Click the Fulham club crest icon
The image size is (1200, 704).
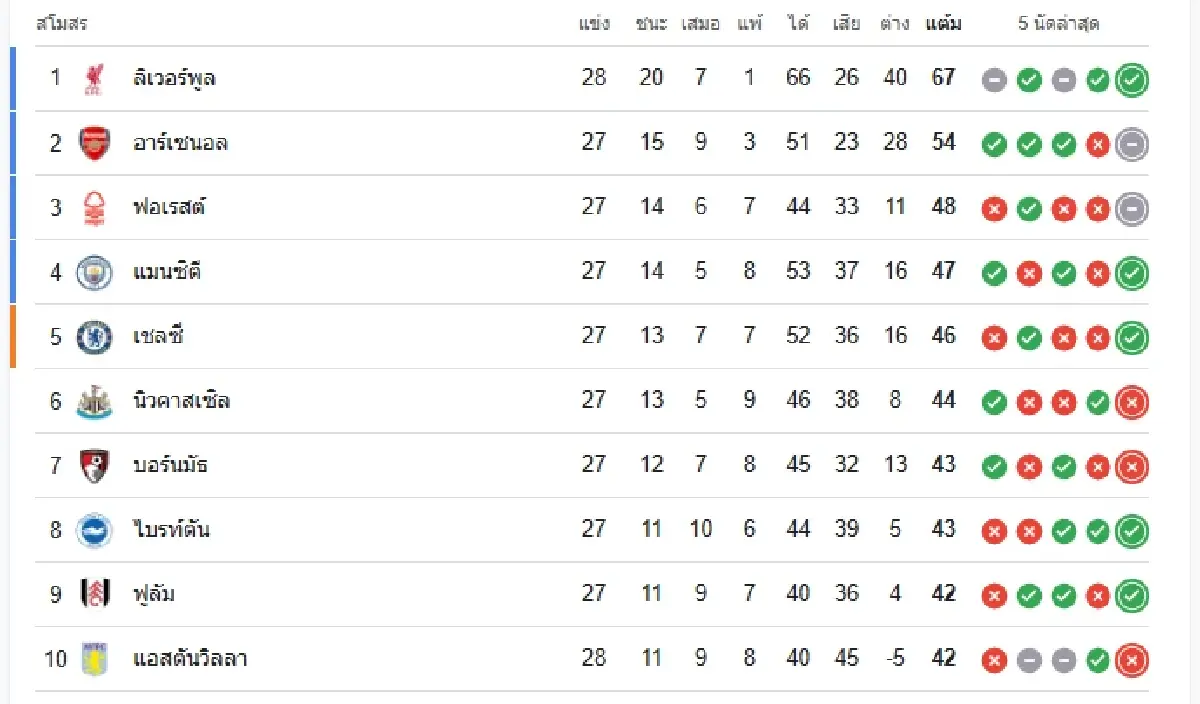point(94,595)
